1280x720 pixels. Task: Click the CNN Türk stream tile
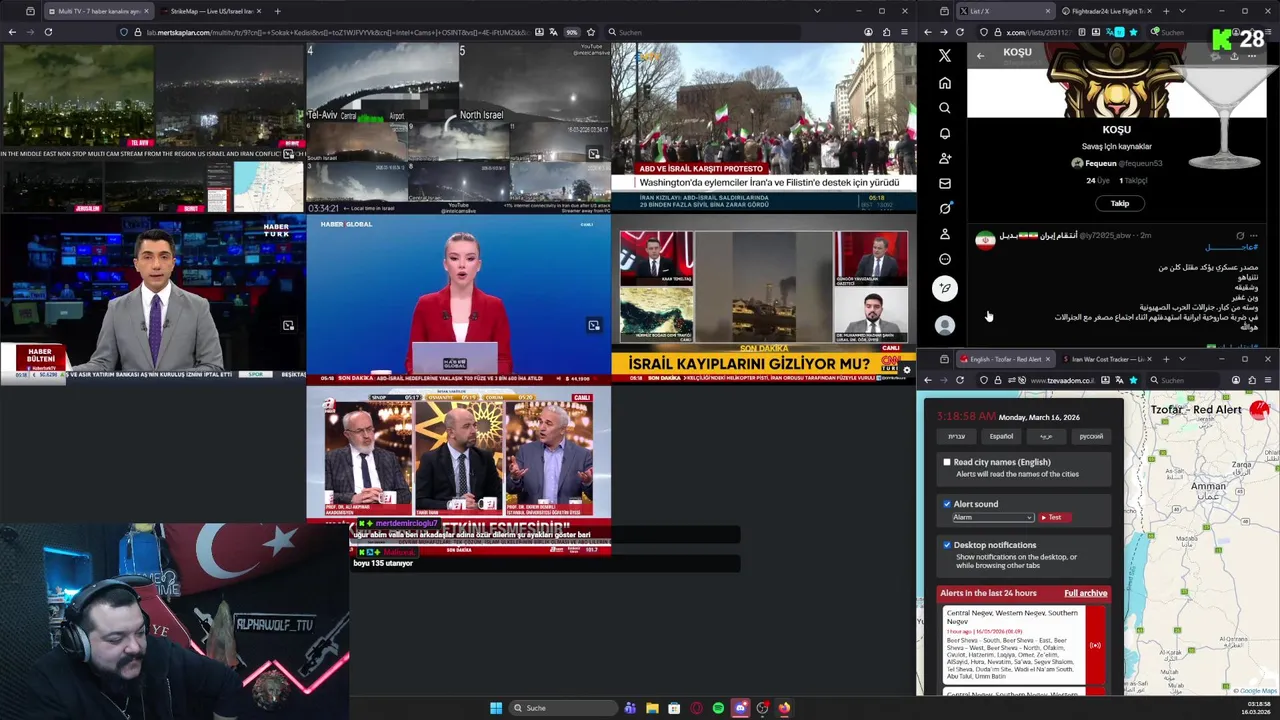(764, 299)
